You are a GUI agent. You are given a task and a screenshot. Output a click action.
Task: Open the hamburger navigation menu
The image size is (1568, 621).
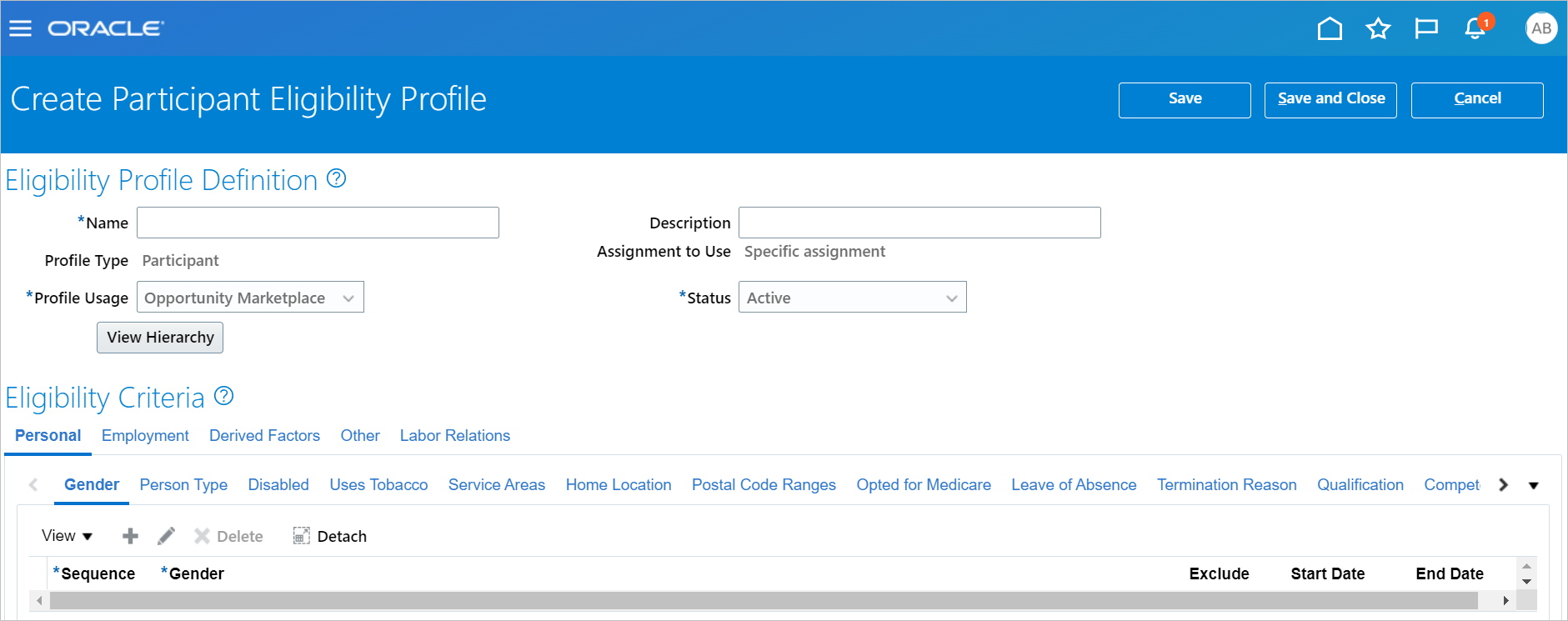(x=20, y=29)
